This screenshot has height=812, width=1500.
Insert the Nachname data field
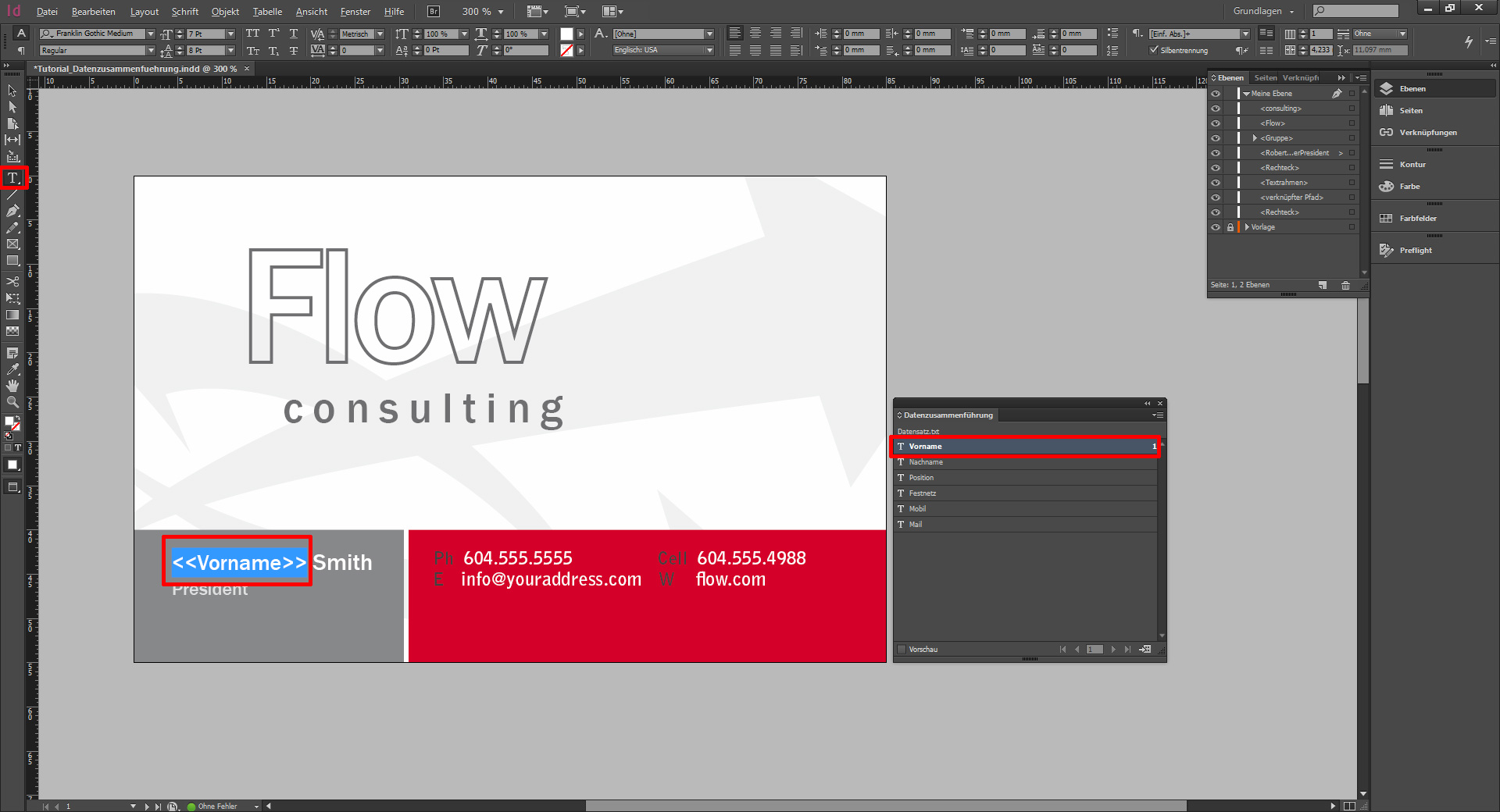click(927, 461)
